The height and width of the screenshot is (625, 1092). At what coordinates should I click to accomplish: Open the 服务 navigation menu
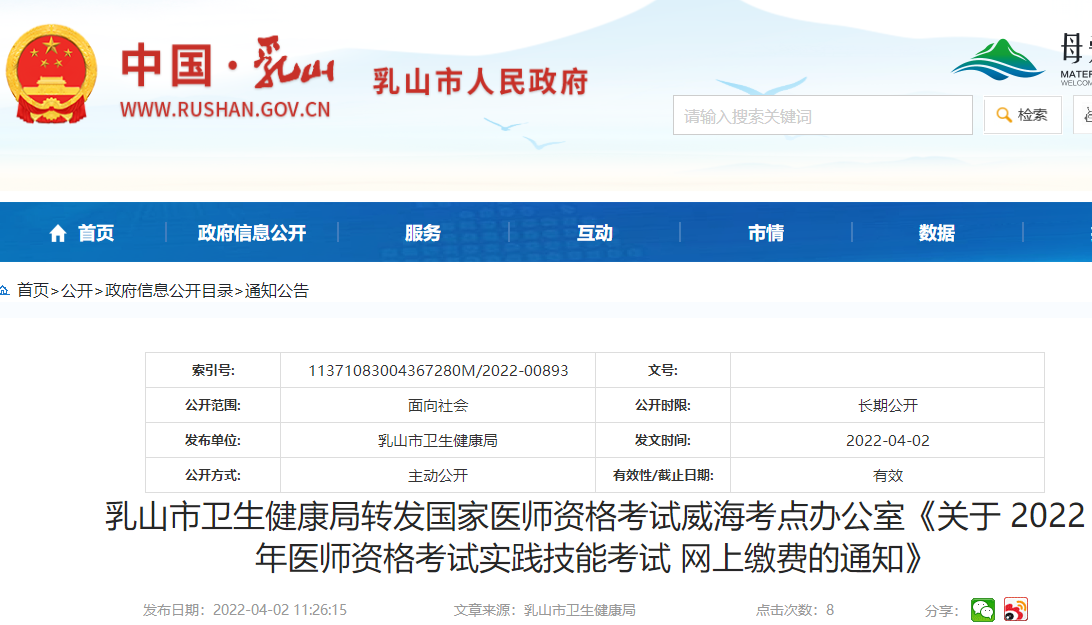[x=423, y=233]
